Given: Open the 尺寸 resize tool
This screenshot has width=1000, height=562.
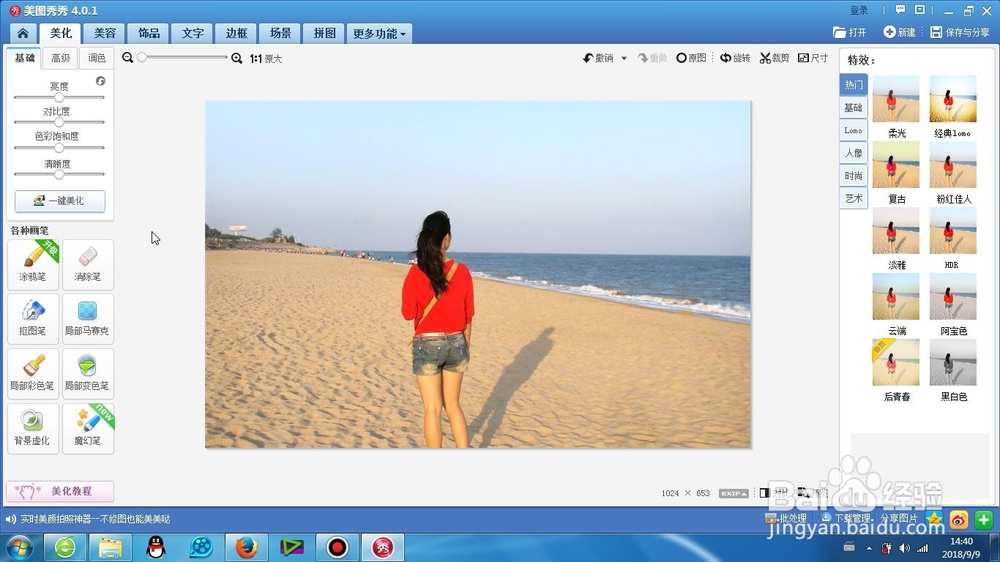Looking at the screenshot, I should pyautogui.click(x=813, y=58).
